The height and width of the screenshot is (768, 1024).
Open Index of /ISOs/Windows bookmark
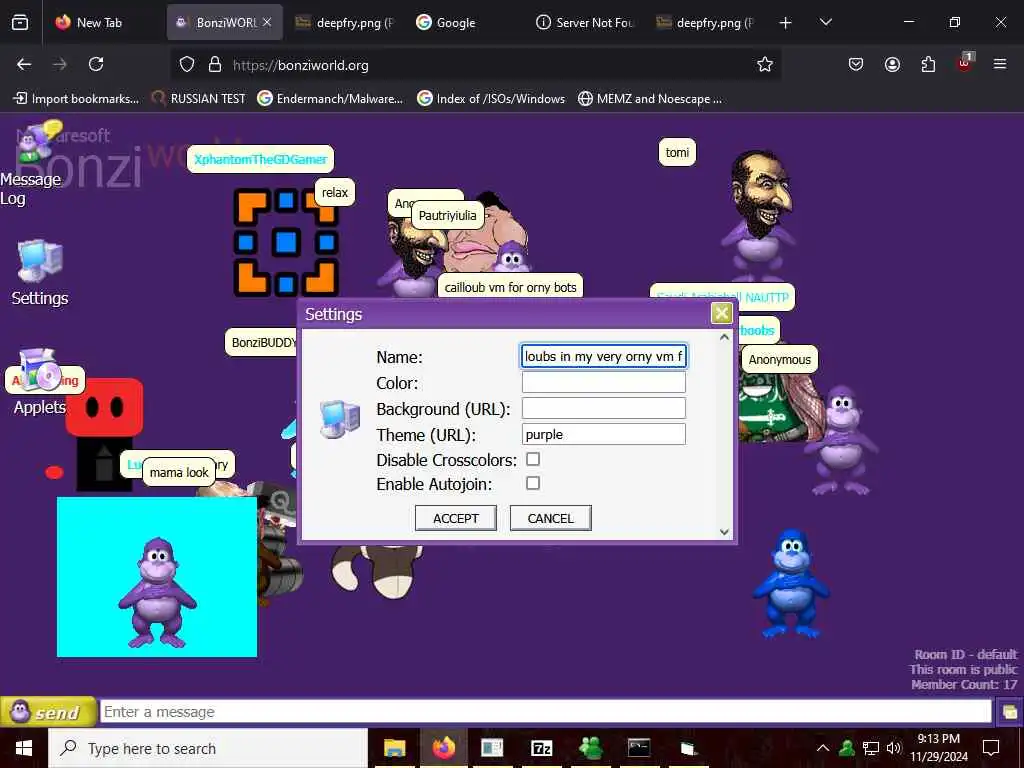pyautogui.click(x=491, y=99)
